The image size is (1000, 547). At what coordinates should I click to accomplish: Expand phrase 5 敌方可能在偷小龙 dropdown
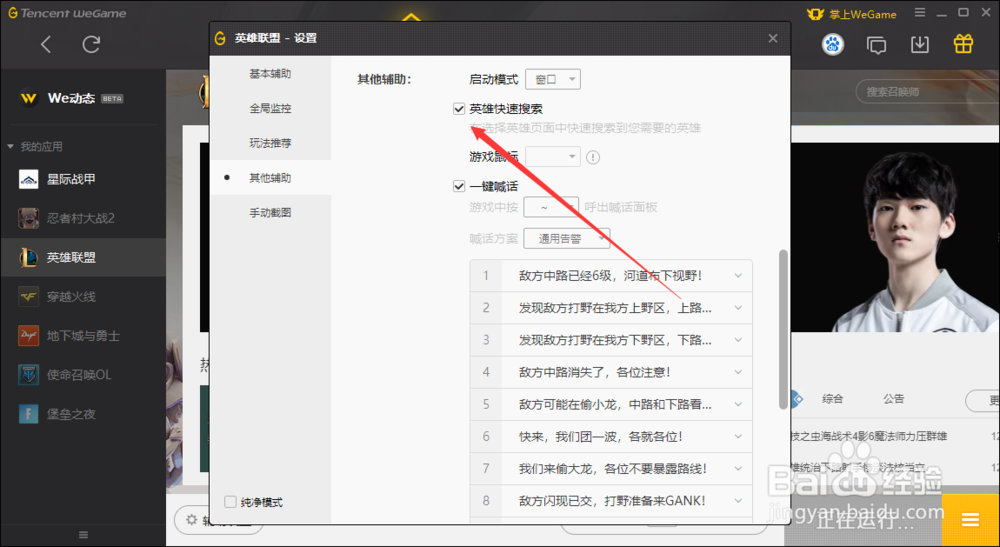pyautogui.click(x=738, y=404)
